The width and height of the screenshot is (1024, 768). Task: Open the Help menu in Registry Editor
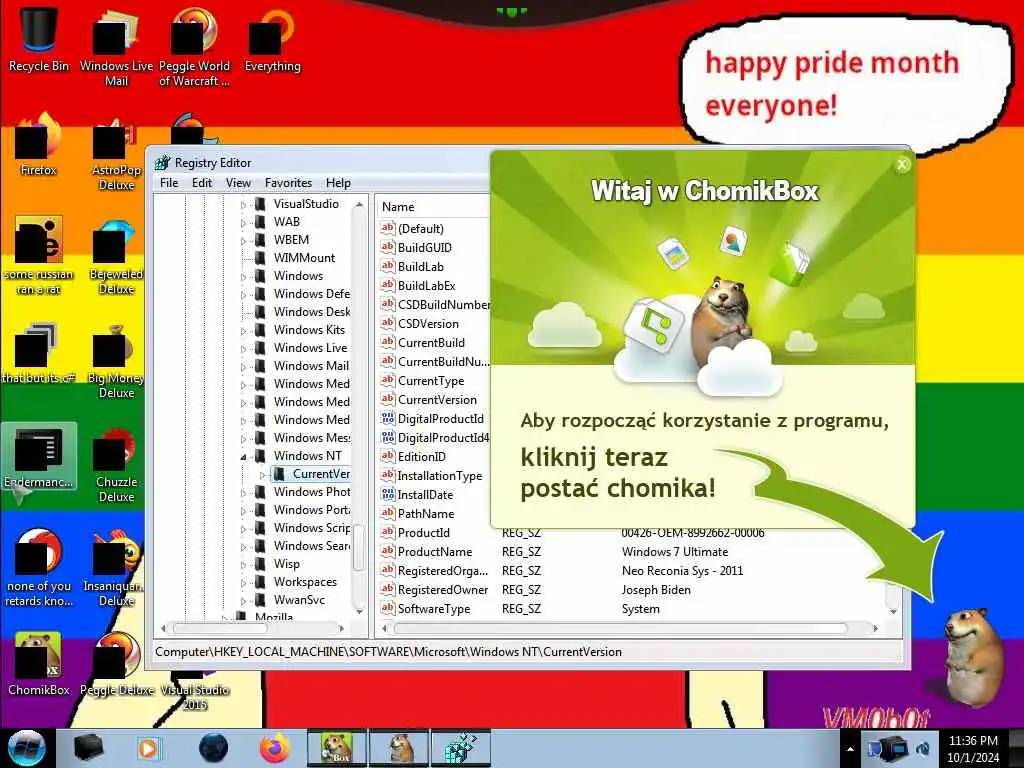tap(338, 183)
